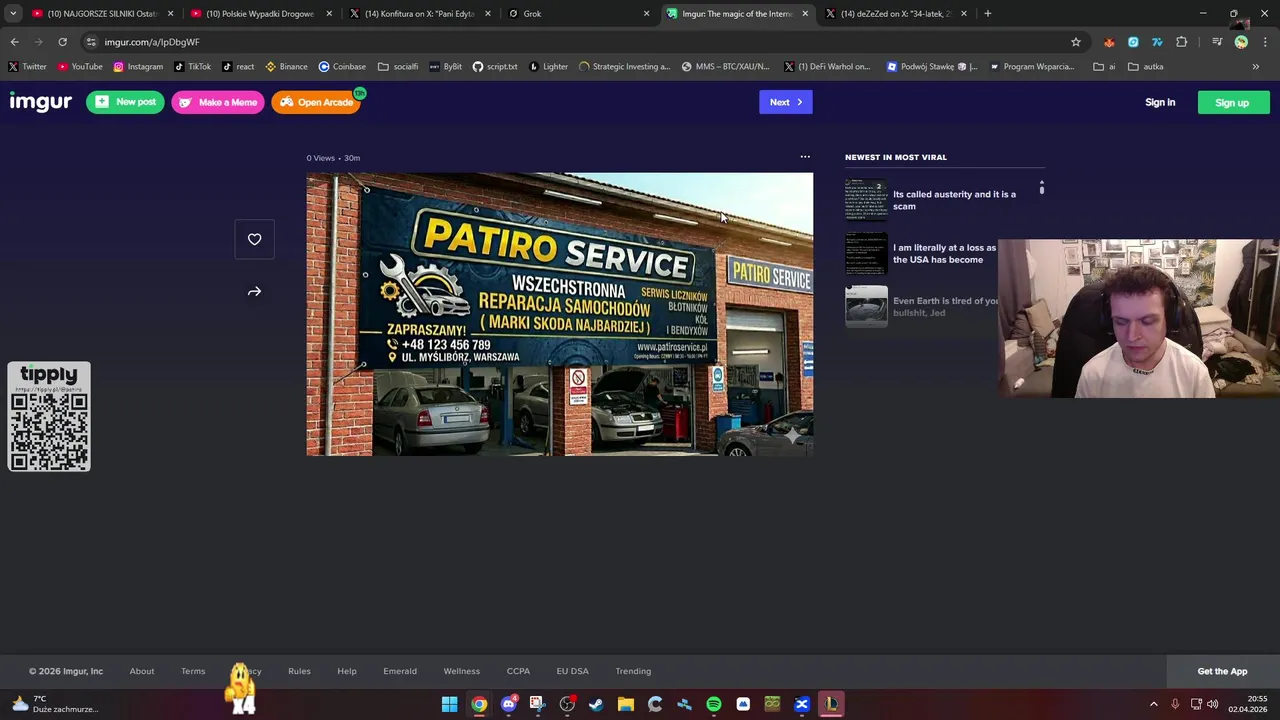Click the Sign up button
This screenshot has height=720, width=1280.
tap(1233, 102)
